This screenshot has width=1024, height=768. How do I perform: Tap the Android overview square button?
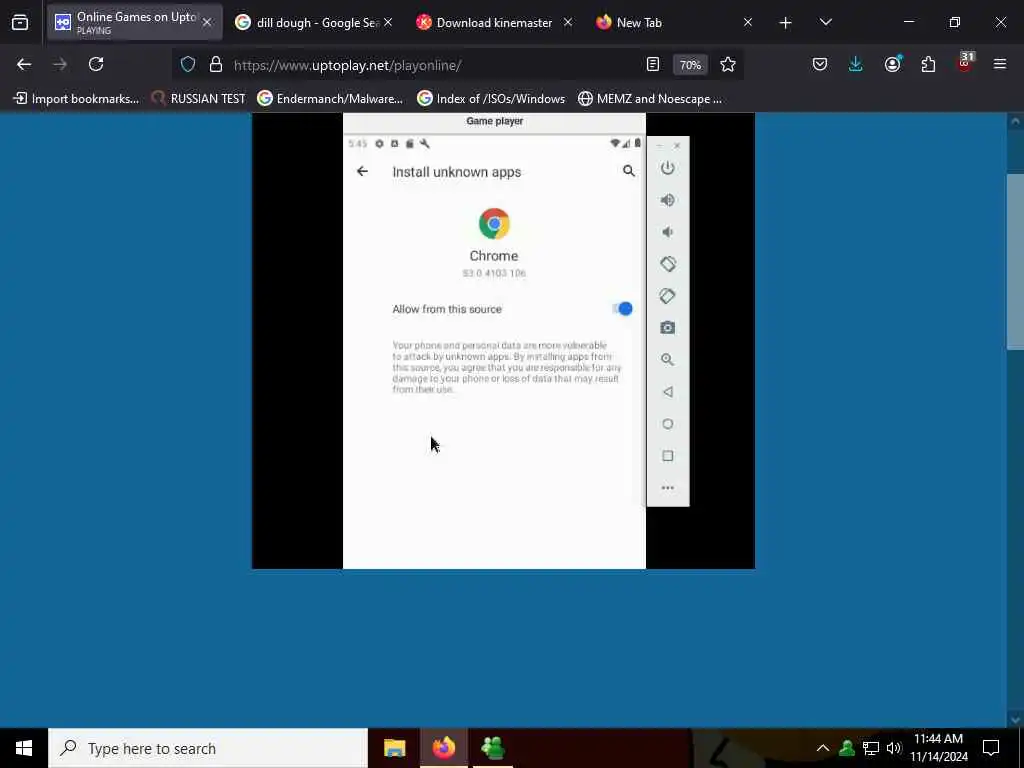[x=667, y=456]
